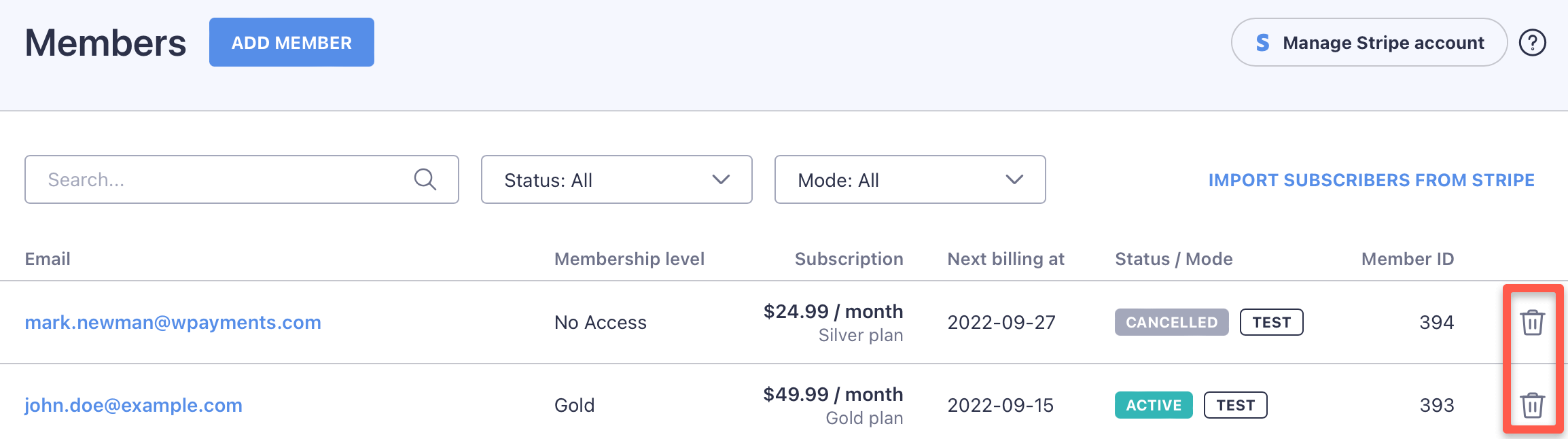Click the search magnifying glass icon
1568x439 pixels.
[x=425, y=179]
